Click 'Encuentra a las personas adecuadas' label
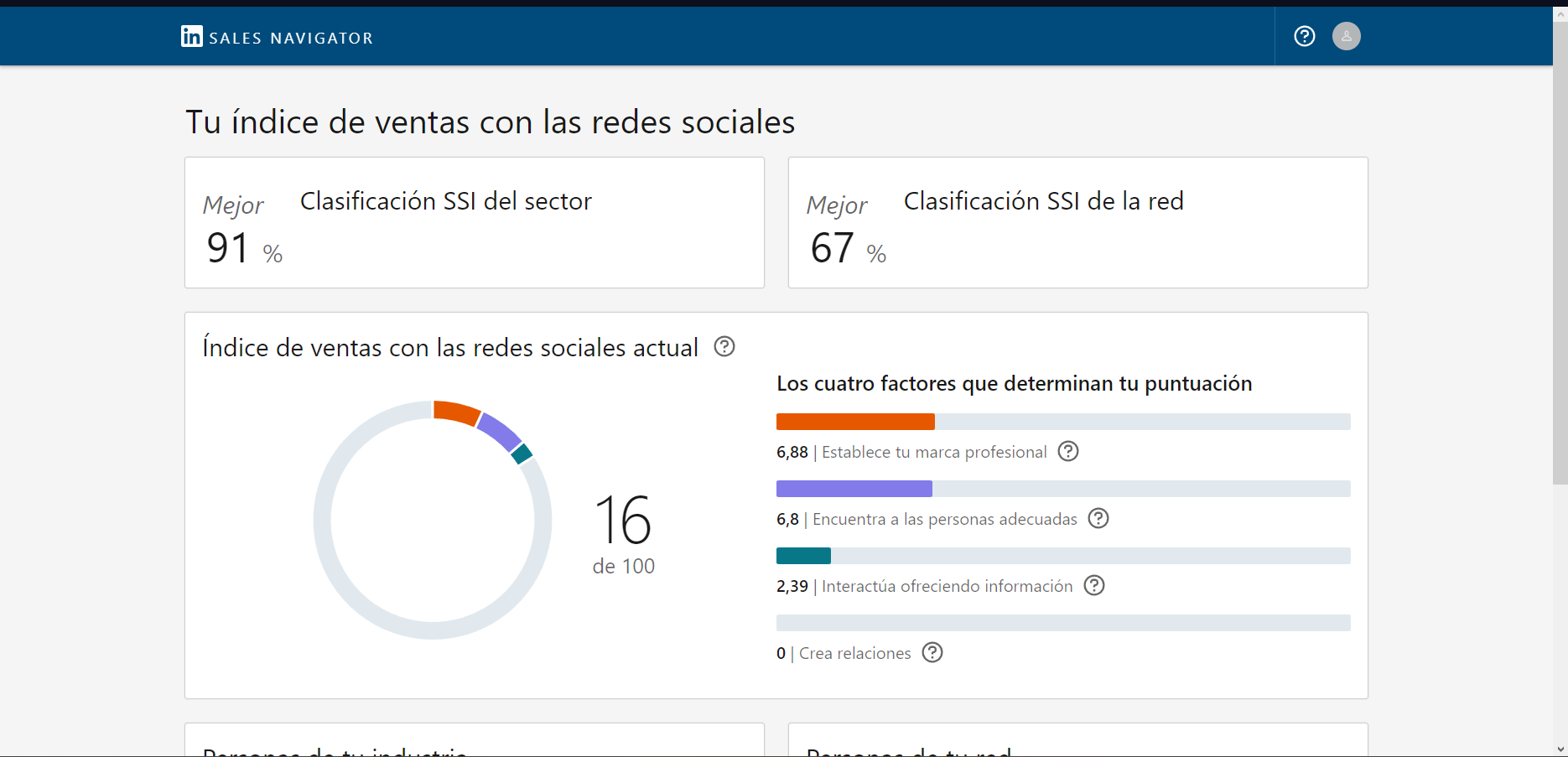This screenshot has height=757, width=1568. (x=945, y=519)
